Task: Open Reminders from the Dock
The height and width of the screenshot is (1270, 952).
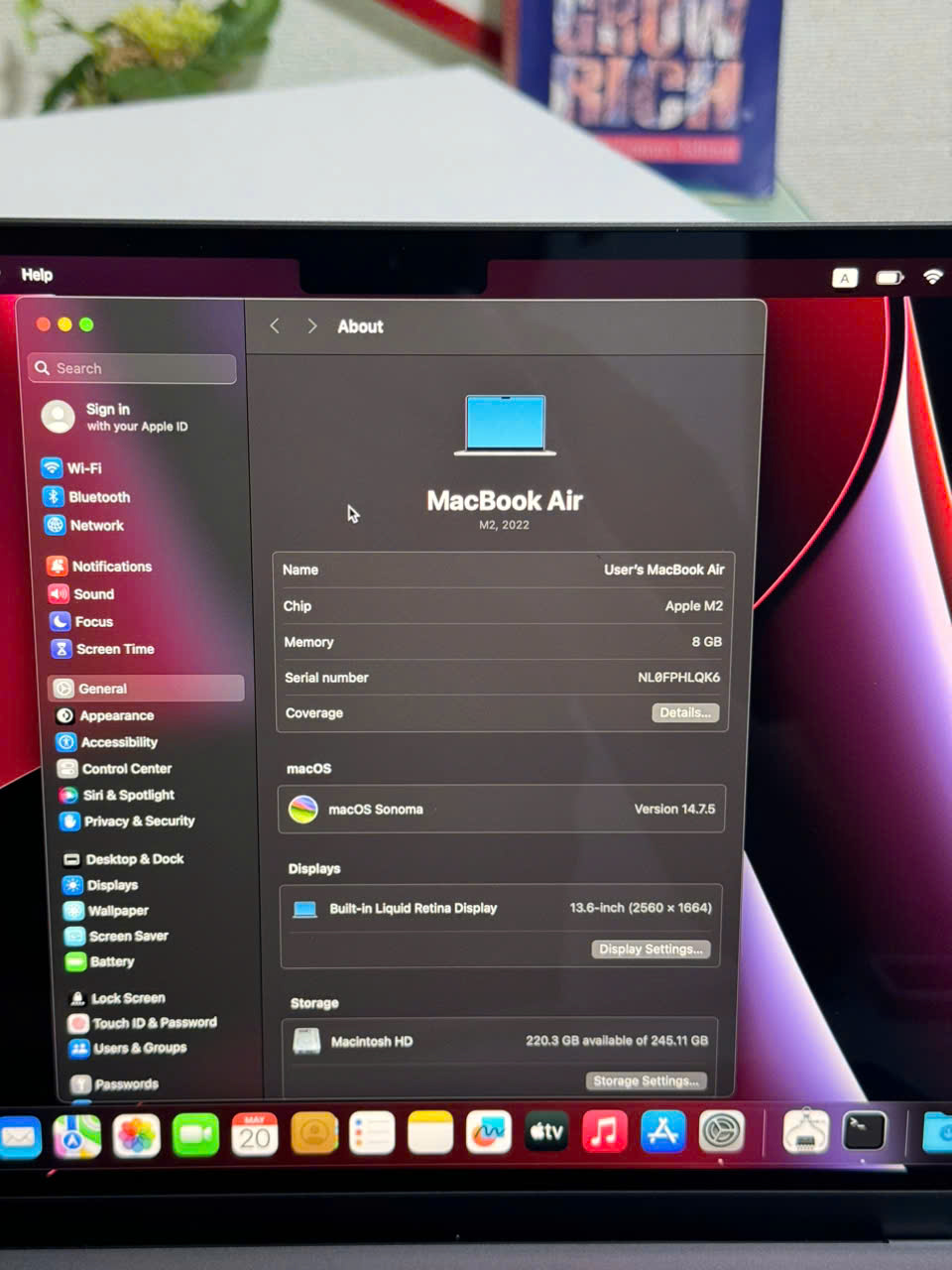Action: 373,1133
